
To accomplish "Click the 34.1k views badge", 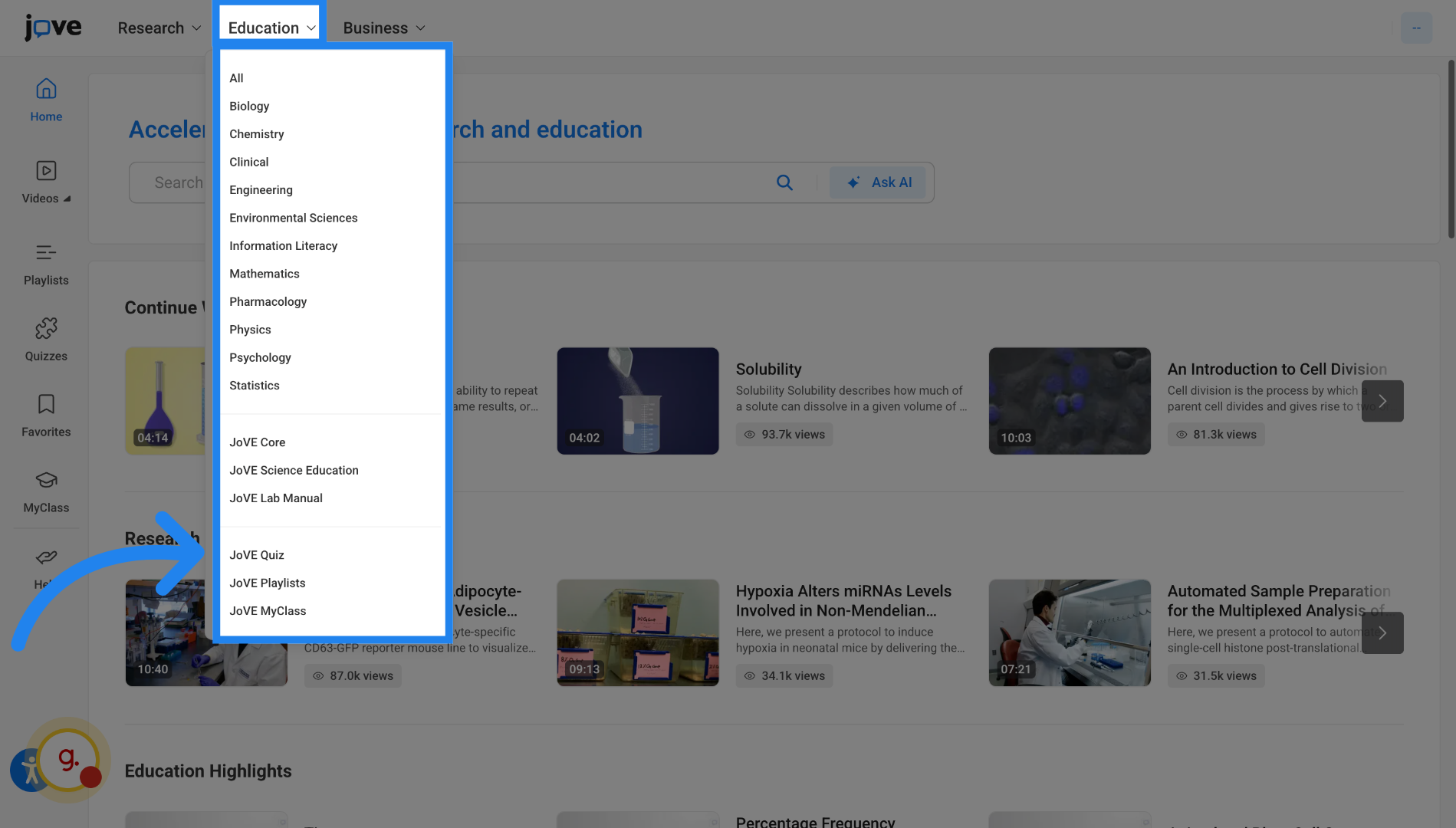I will (784, 676).
